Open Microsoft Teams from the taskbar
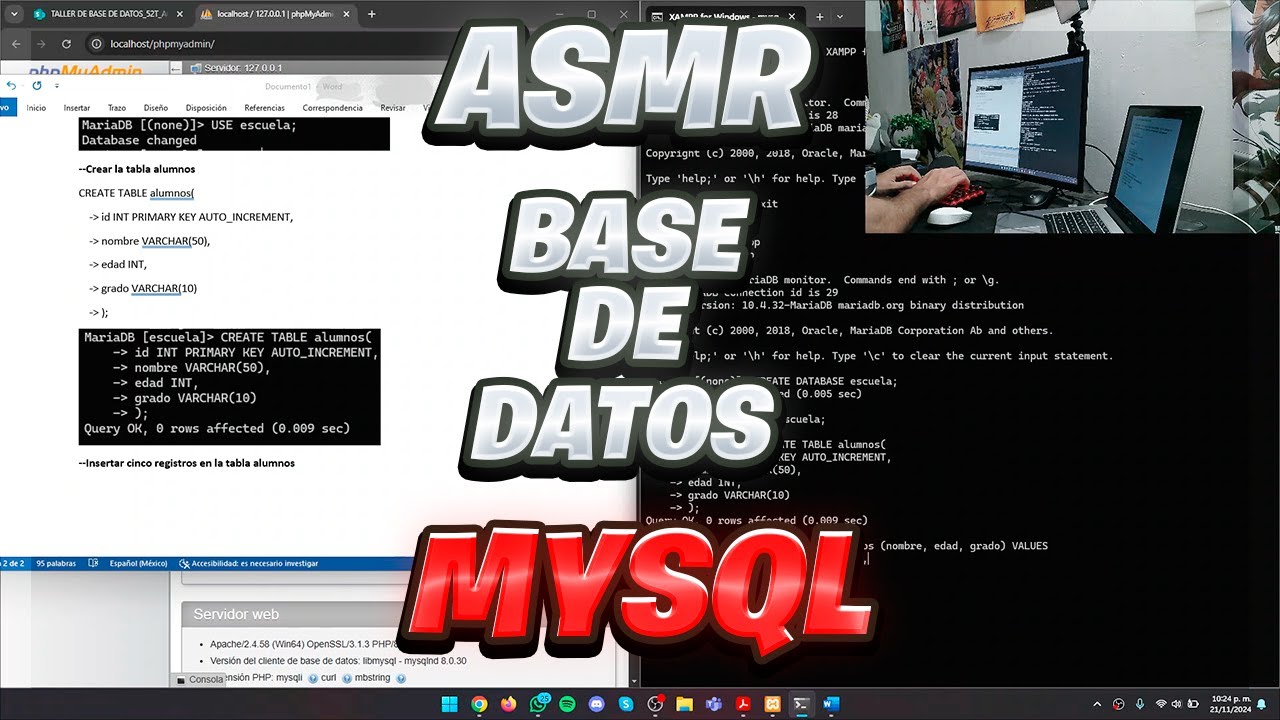1280x720 pixels. click(x=715, y=704)
